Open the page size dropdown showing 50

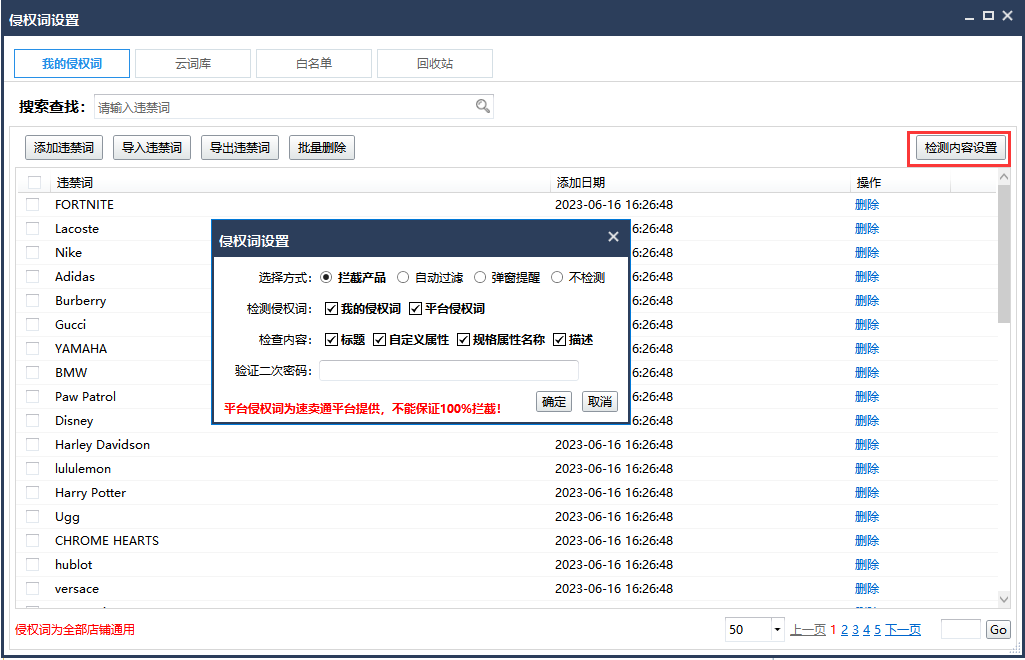pos(777,630)
